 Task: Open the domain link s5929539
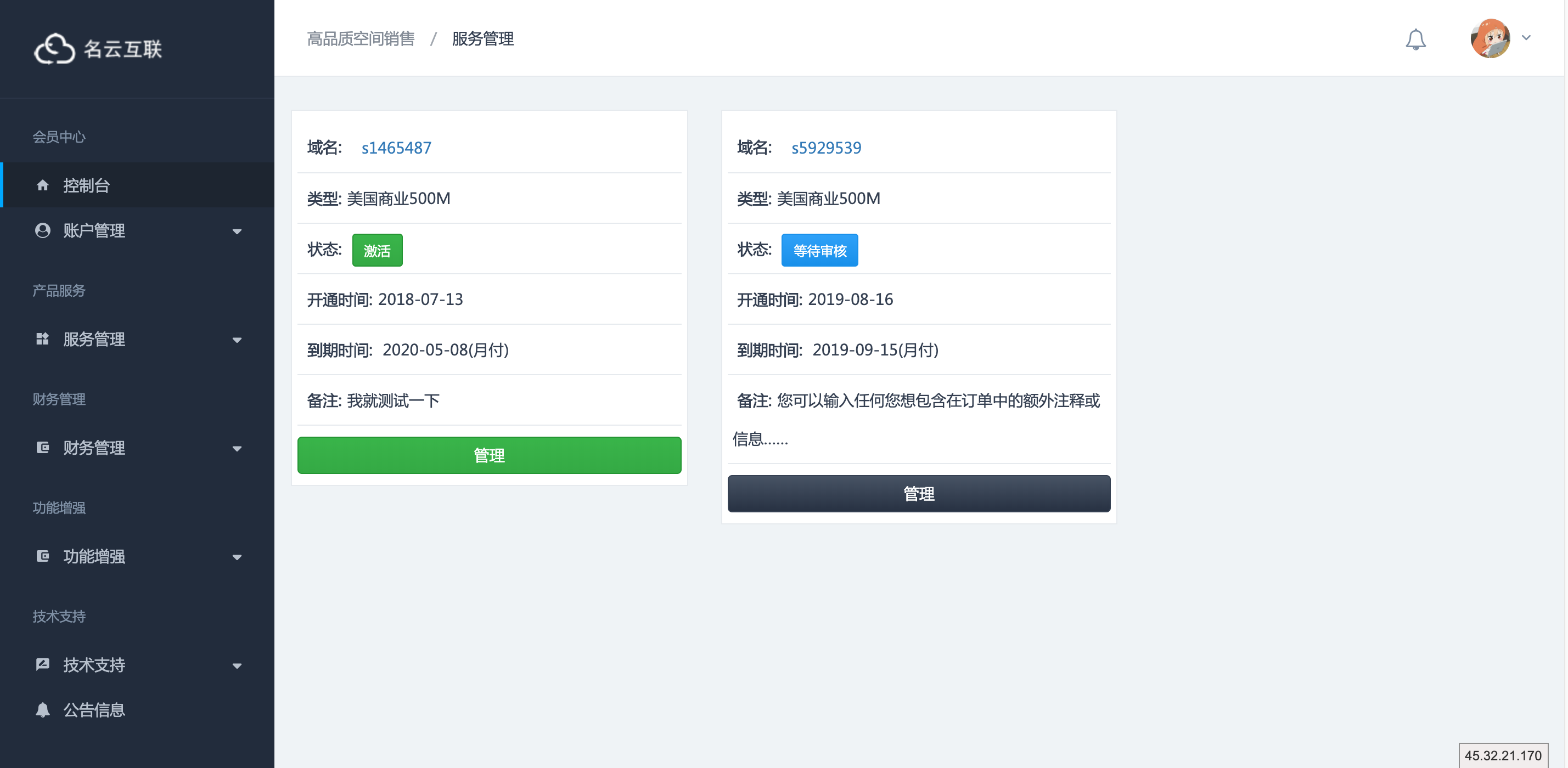click(x=826, y=147)
